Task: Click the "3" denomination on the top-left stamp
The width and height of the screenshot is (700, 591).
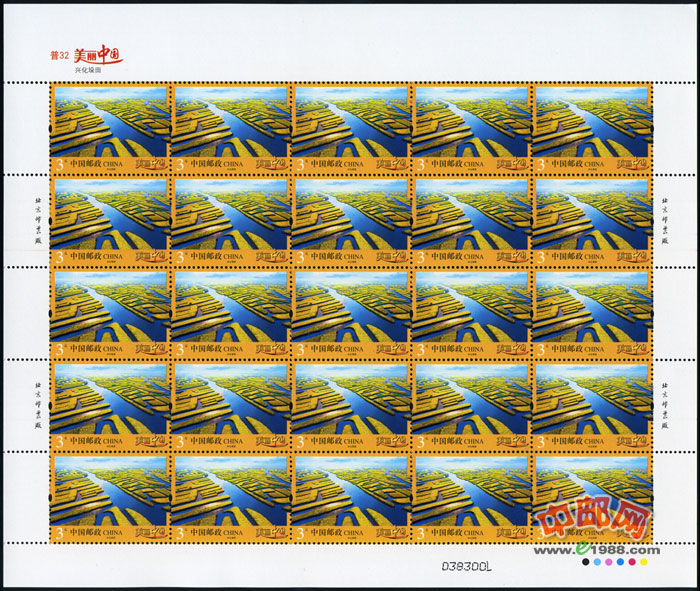Action: [x=57, y=163]
